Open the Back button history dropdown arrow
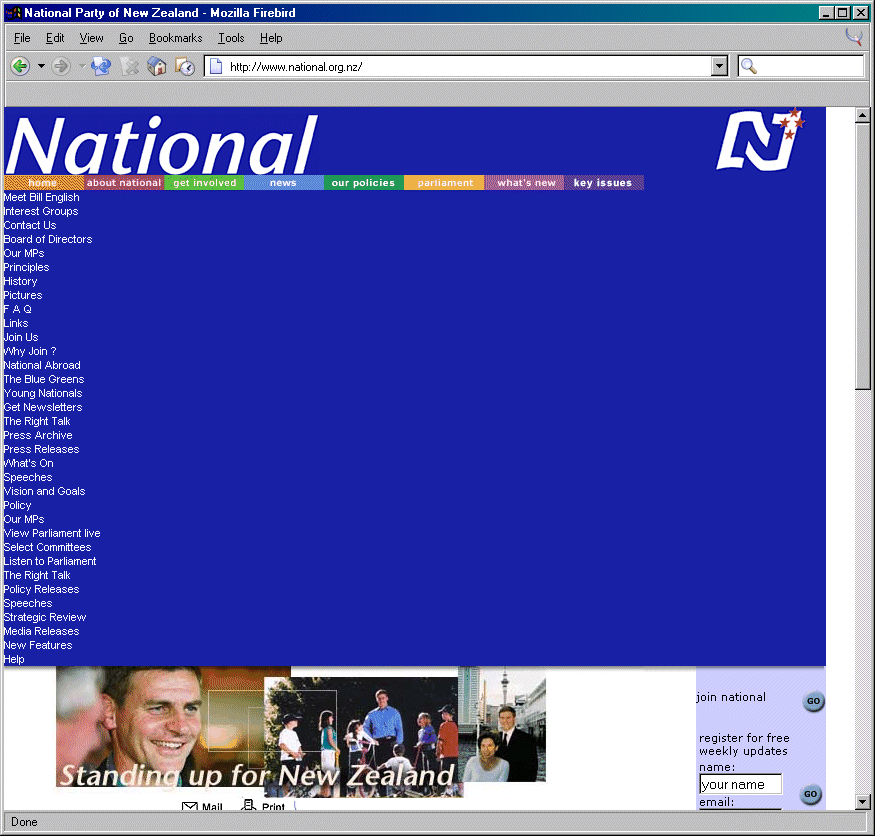Screen dimensions: 875x836 [41, 66]
